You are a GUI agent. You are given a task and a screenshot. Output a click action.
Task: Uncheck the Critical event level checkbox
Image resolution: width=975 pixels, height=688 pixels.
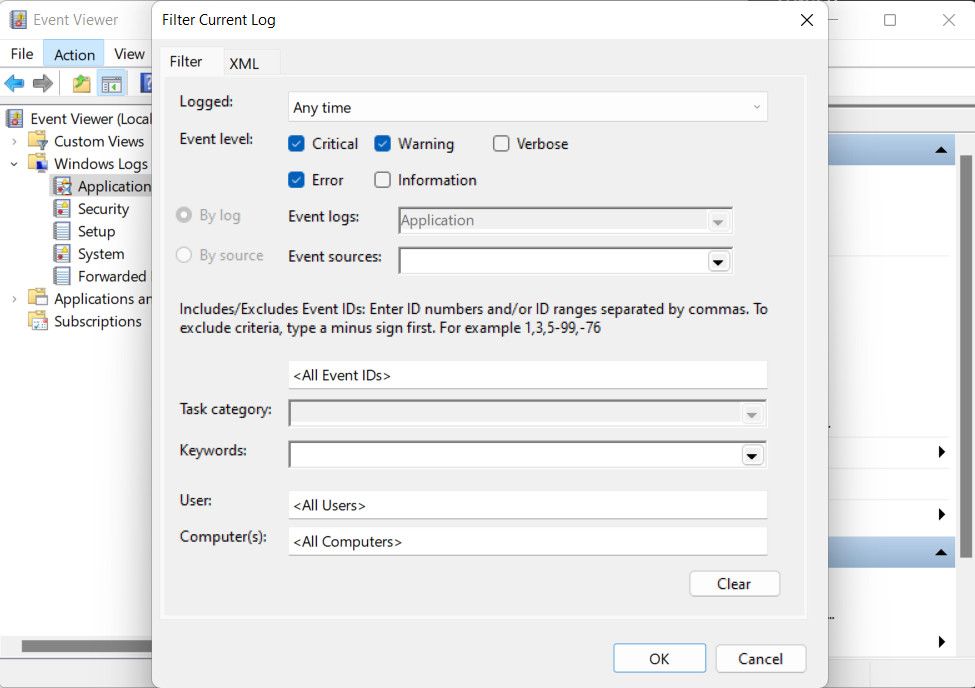pos(296,144)
